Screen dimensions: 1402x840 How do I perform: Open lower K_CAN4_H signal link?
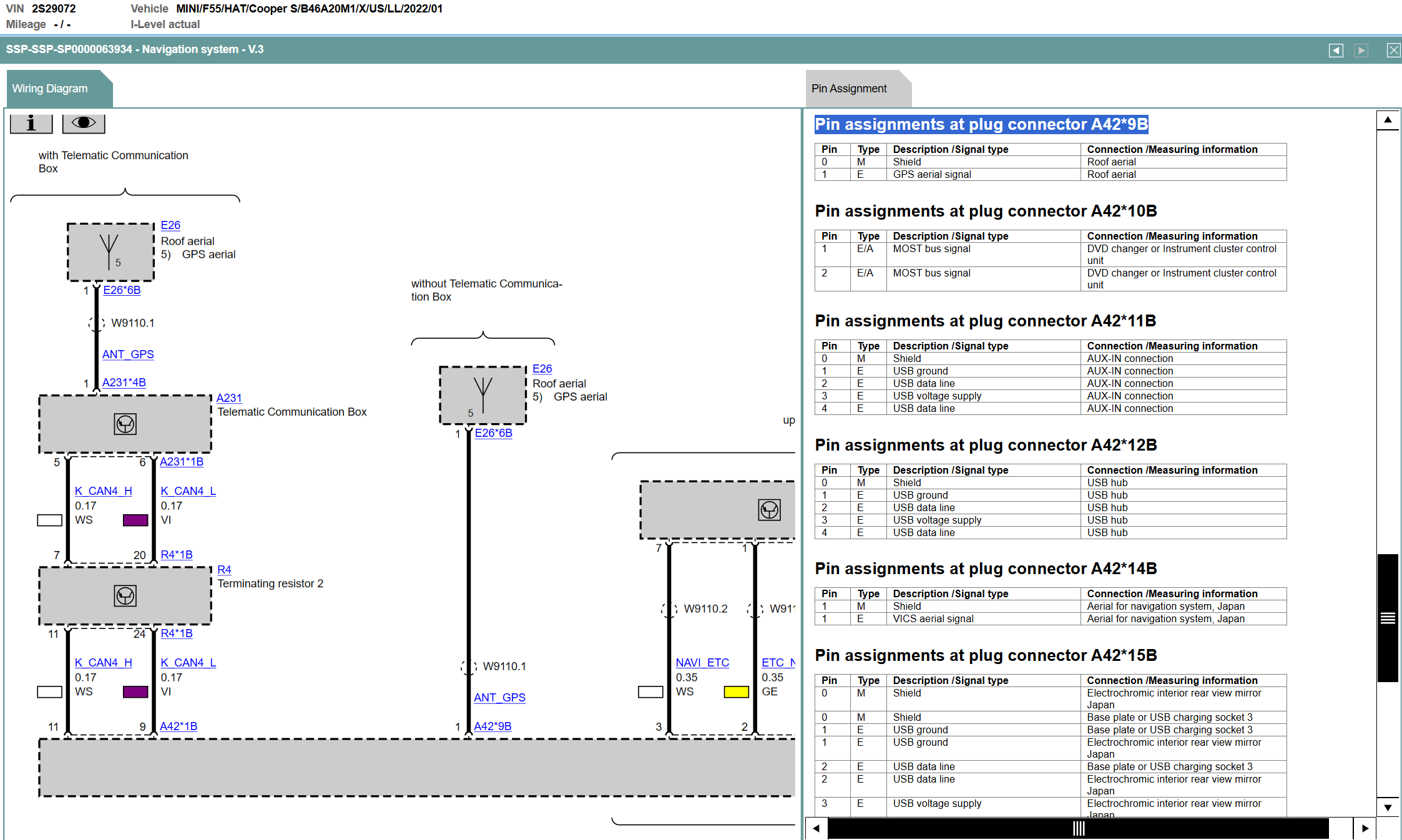[x=104, y=663]
